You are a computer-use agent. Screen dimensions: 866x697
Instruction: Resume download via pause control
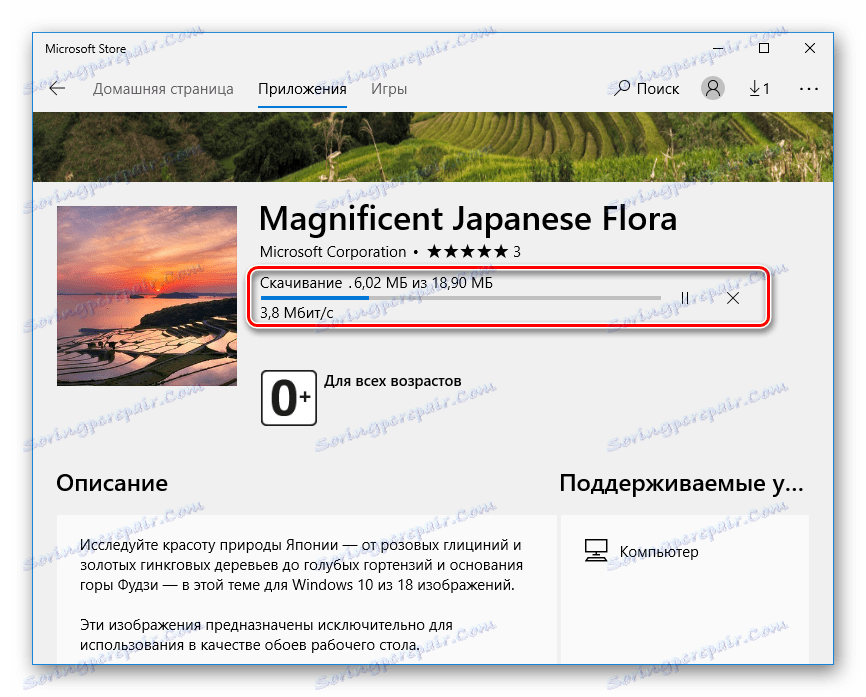(687, 298)
